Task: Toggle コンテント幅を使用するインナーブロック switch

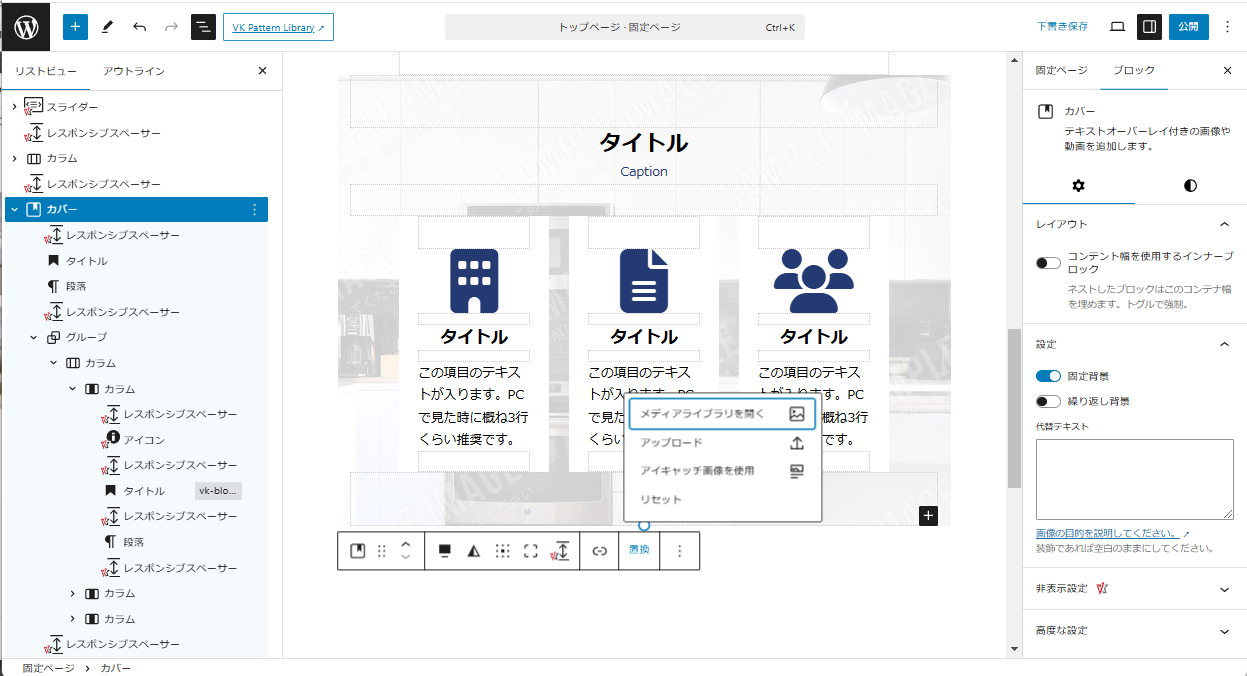Action: click(x=1048, y=263)
